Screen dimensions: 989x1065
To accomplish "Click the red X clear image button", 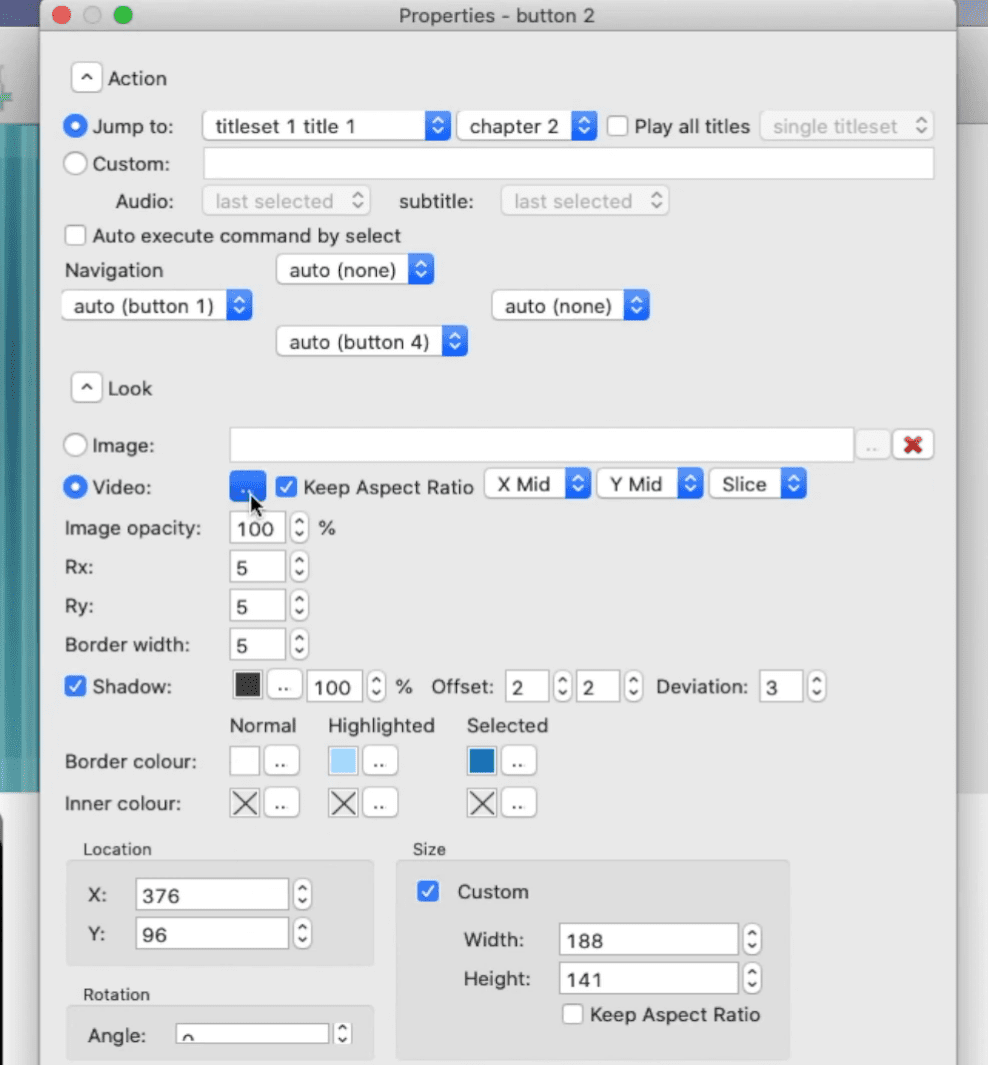I will pyautogui.click(x=912, y=445).
